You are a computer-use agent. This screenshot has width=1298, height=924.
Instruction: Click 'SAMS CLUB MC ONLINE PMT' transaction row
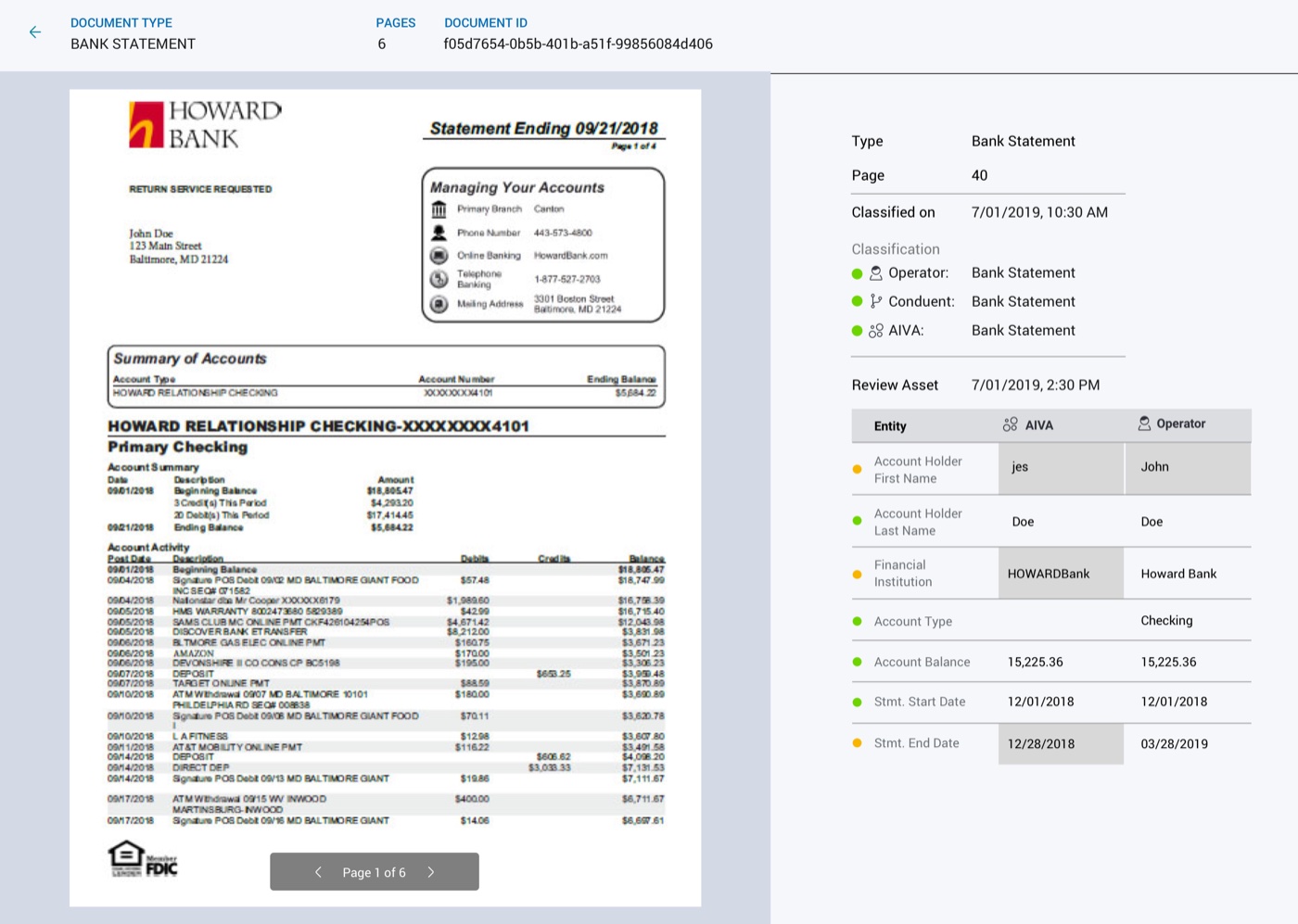[x=386, y=622]
